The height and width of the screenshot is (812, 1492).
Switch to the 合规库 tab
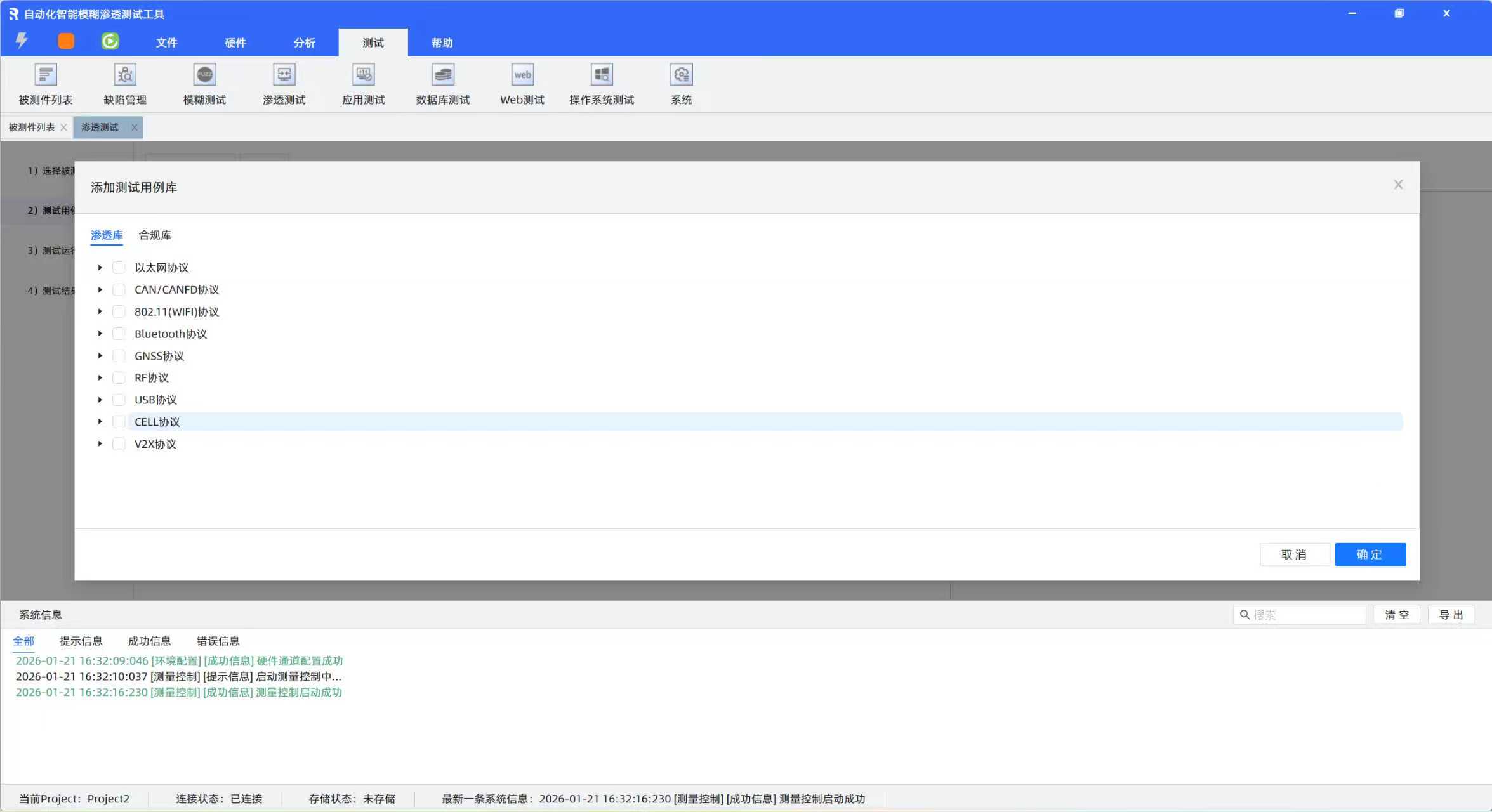(x=155, y=235)
